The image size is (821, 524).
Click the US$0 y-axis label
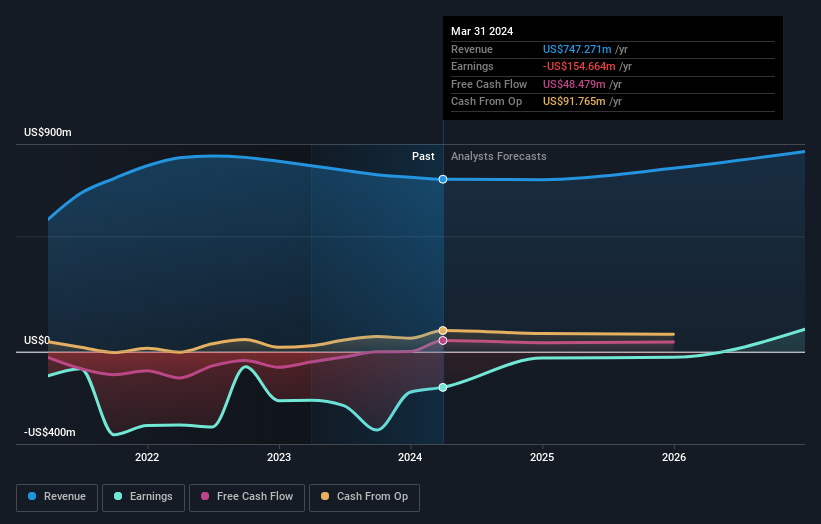click(37, 341)
